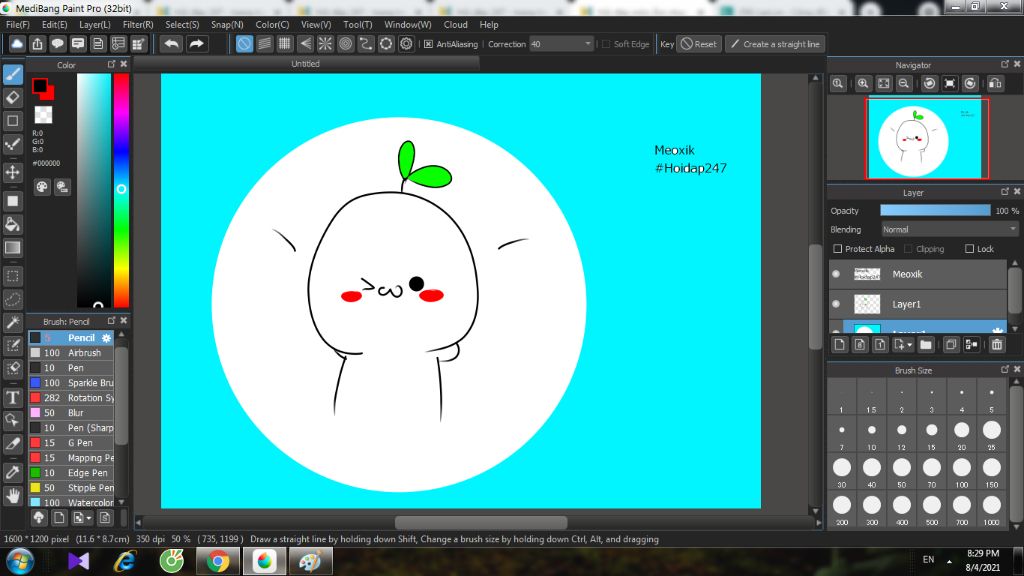Open the Cloud menu
Viewport: 1024px width, 576px height.
[x=455, y=24]
